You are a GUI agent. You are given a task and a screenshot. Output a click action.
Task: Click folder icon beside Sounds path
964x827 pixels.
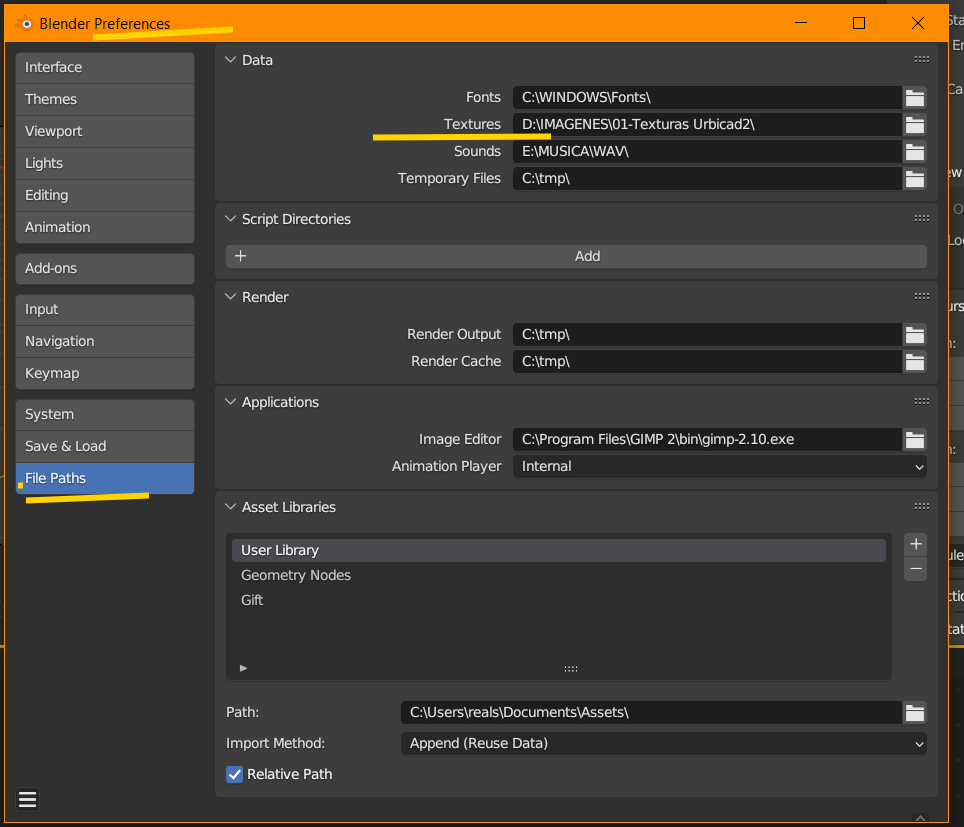(x=914, y=151)
